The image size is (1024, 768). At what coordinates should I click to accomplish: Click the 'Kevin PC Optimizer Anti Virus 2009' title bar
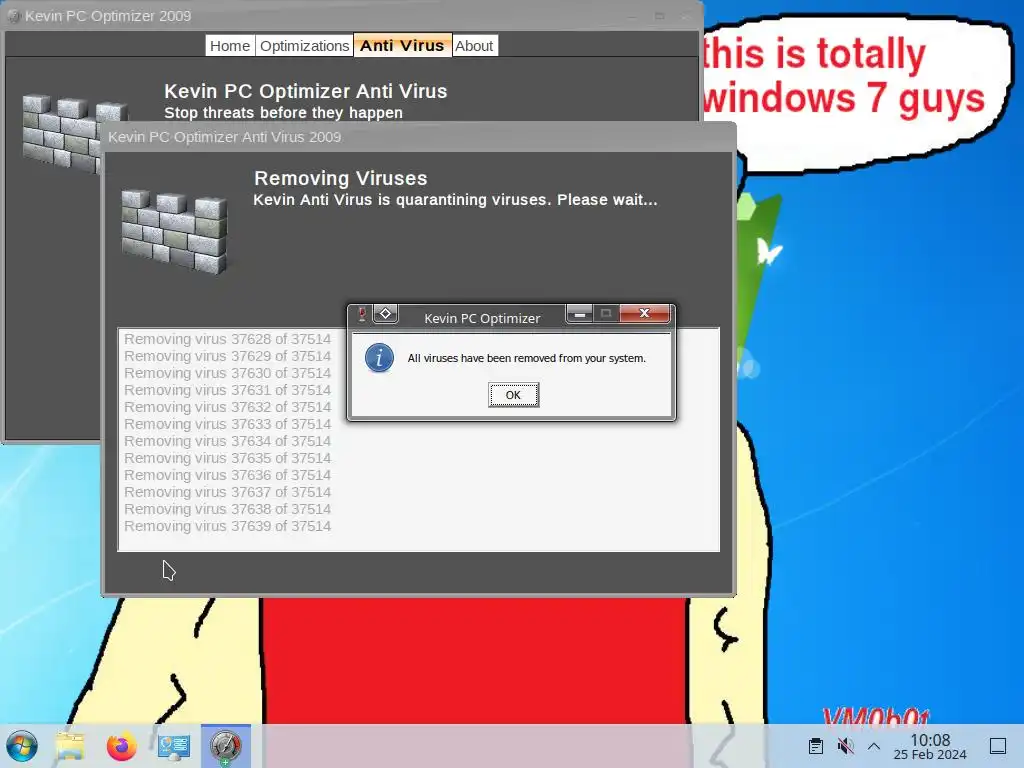tap(419, 137)
